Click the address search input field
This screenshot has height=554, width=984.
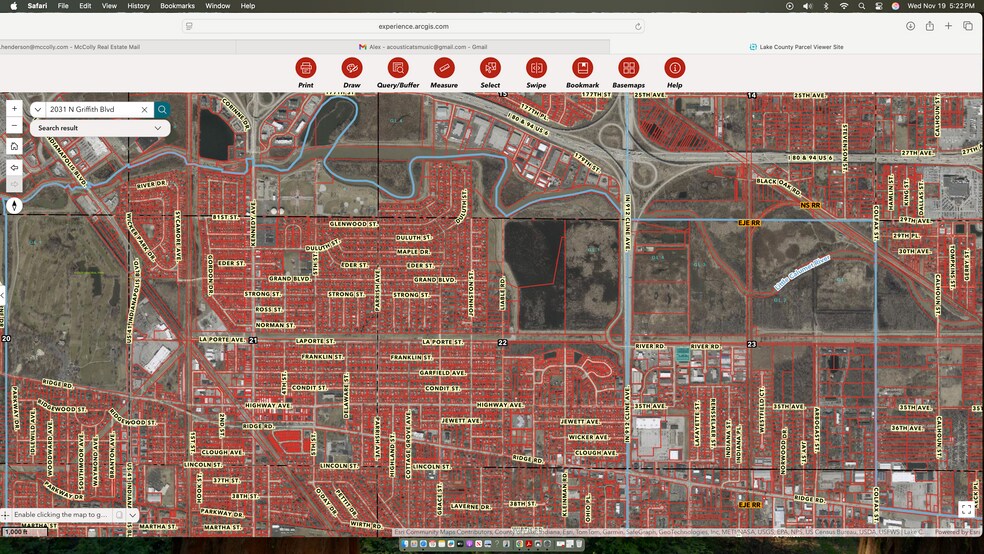point(92,110)
